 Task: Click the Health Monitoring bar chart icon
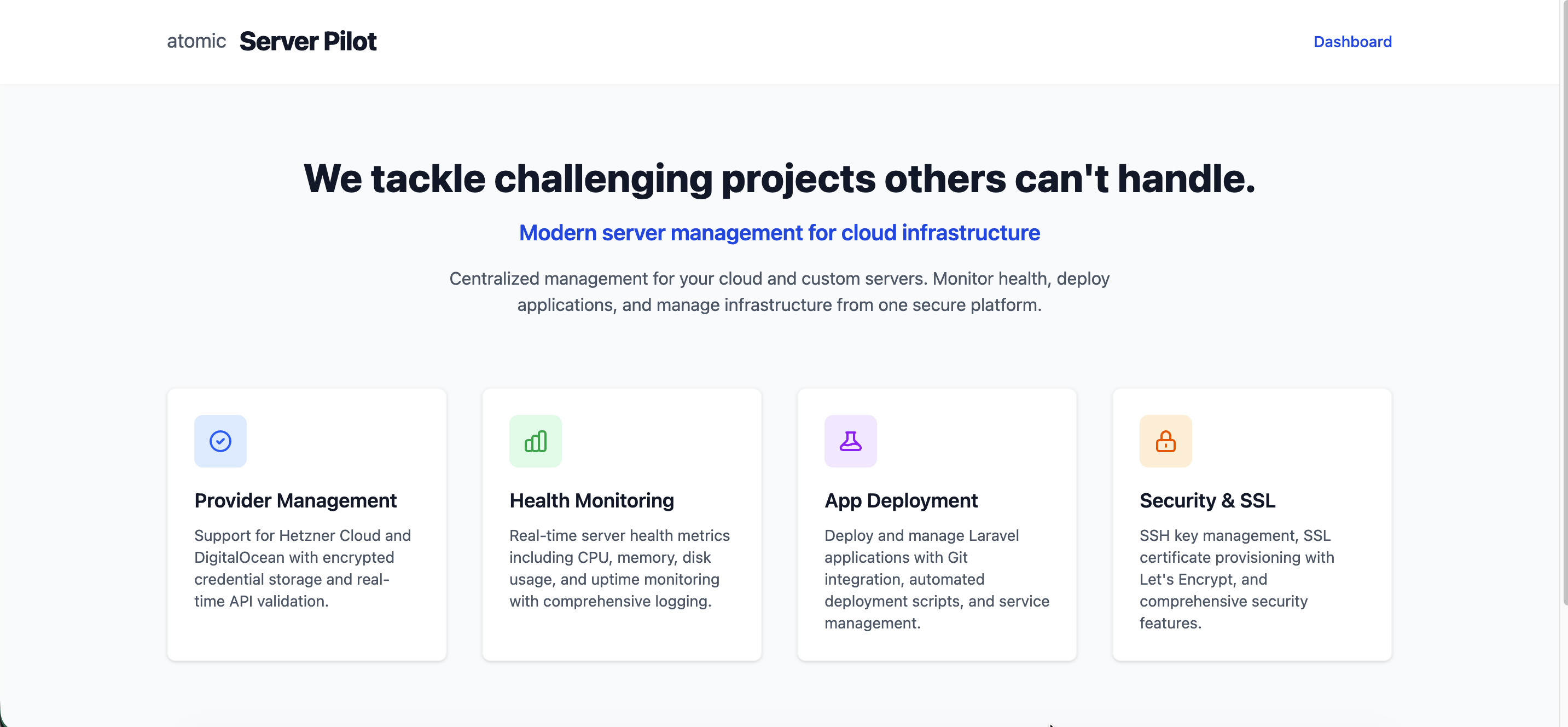point(535,441)
